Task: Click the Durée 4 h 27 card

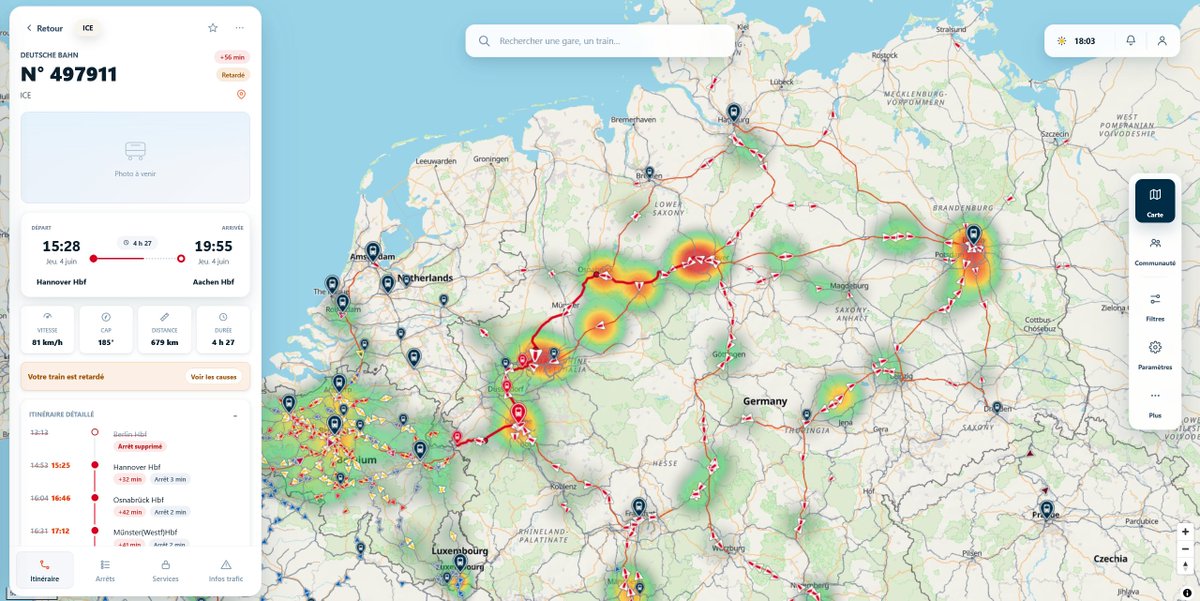Action: point(223,329)
